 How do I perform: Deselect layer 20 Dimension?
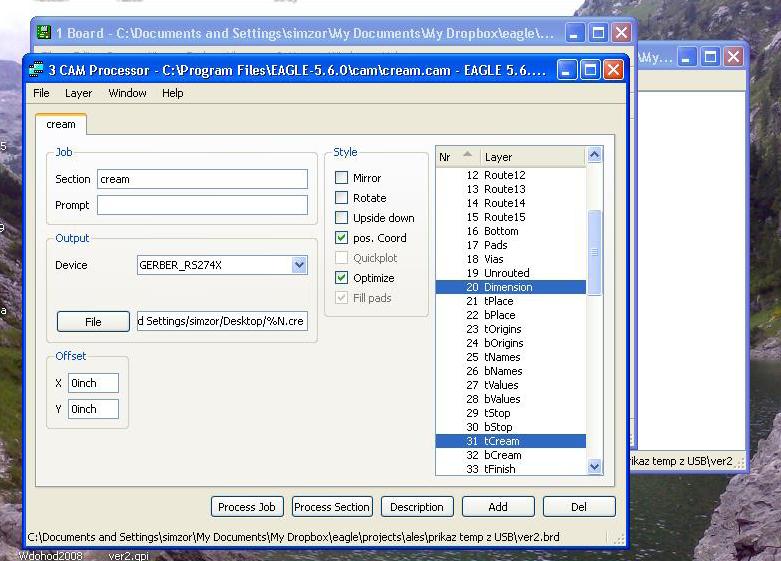(x=511, y=287)
